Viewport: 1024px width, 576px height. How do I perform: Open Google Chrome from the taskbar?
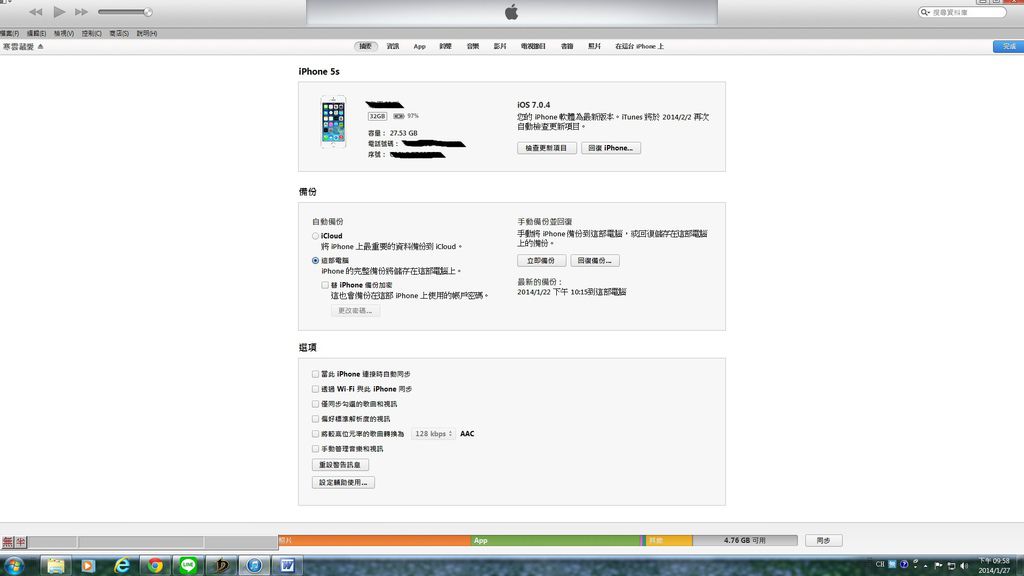(x=155, y=566)
